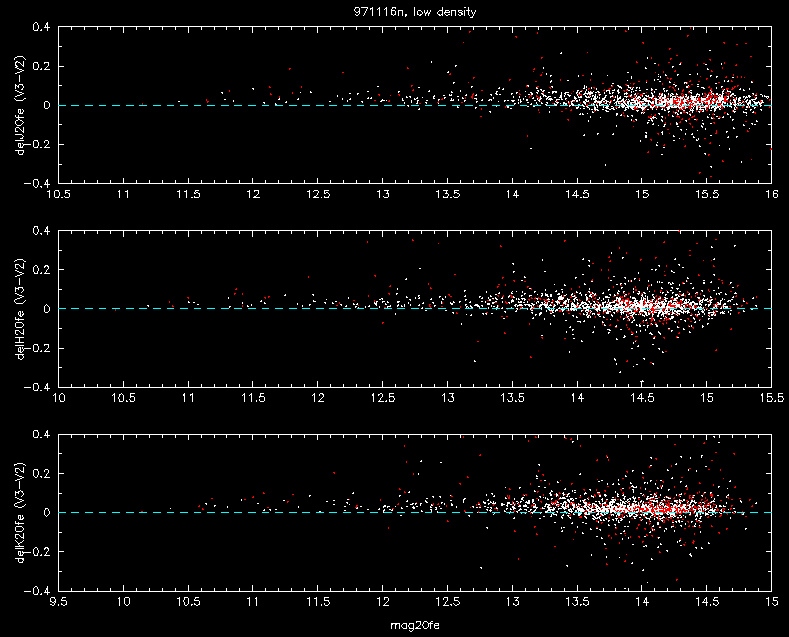789x637 pixels.
Task: Click the 13.5 tick label on top plot
Action: 447,194
